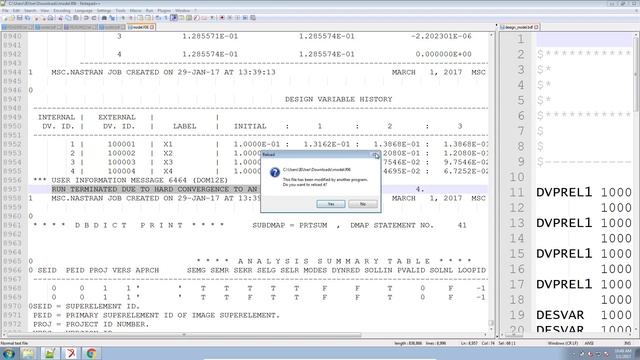This screenshot has width=640, height=360.
Task: Click the Save All toolbar icon
Action: point(27,18)
